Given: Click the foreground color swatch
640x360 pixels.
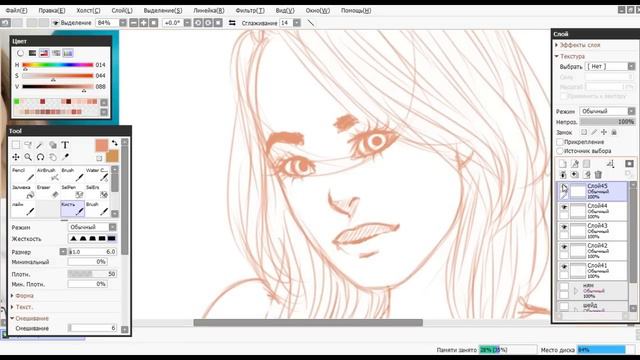Looking at the screenshot, I should [101, 145].
